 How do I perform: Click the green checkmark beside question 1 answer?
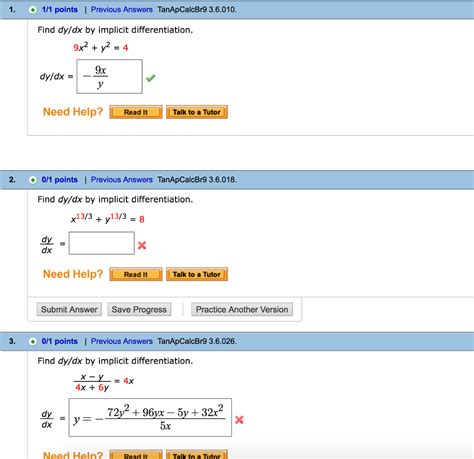(x=151, y=78)
